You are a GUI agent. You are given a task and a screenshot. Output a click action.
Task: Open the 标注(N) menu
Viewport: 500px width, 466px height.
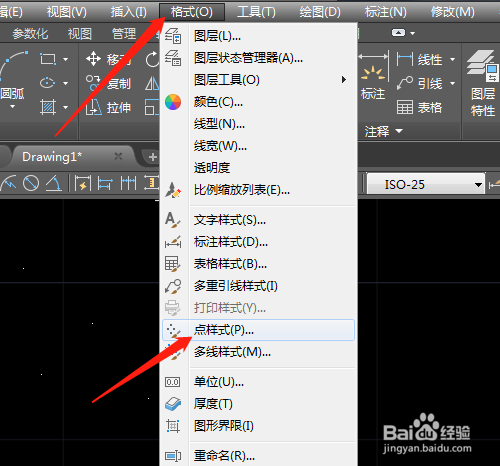385,12
